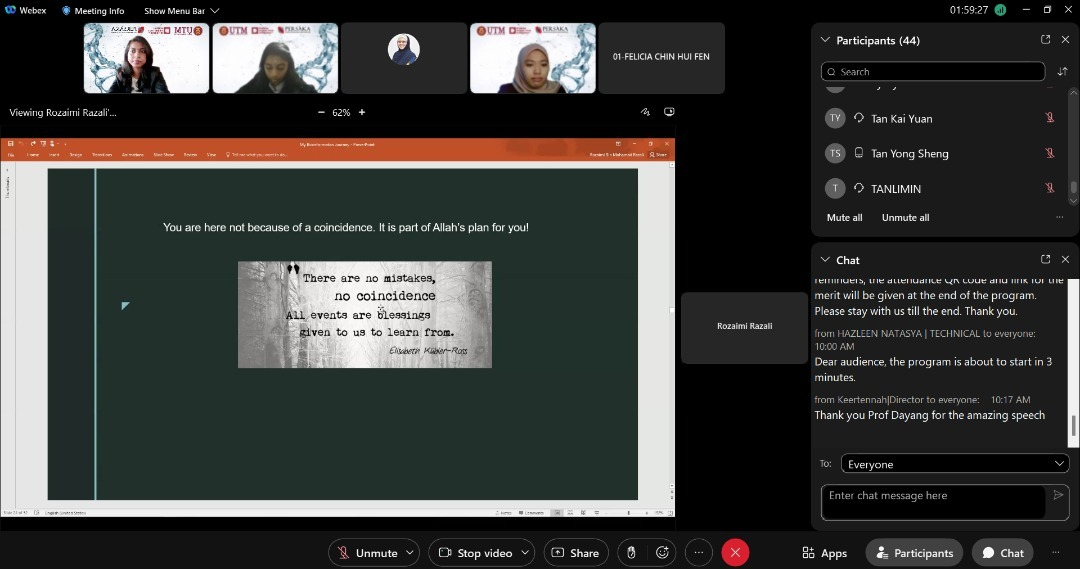
Task: Send the chat message
Action: [x=1058, y=495]
